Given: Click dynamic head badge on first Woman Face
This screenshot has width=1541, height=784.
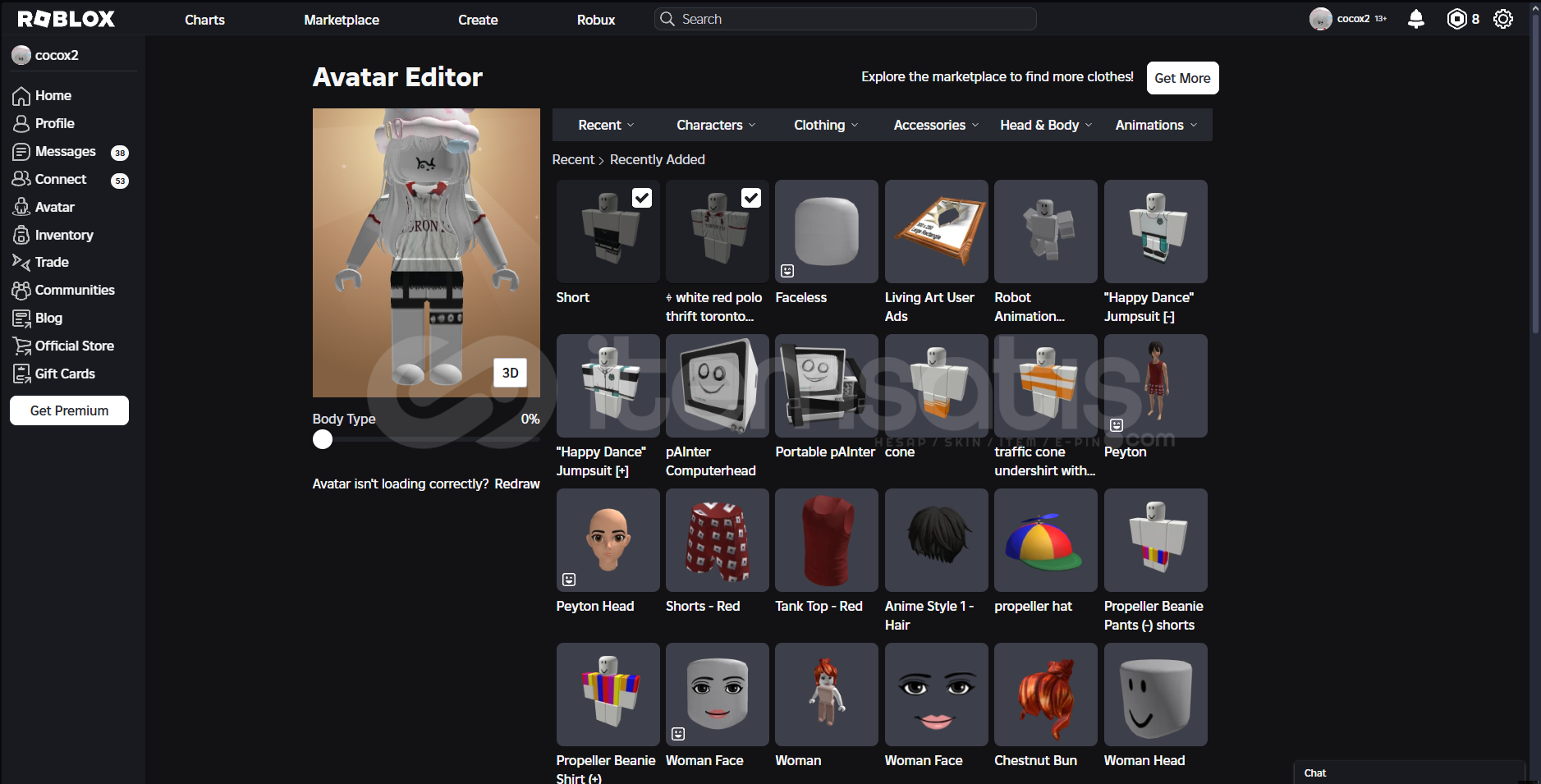Looking at the screenshot, I should coord(678,734).
